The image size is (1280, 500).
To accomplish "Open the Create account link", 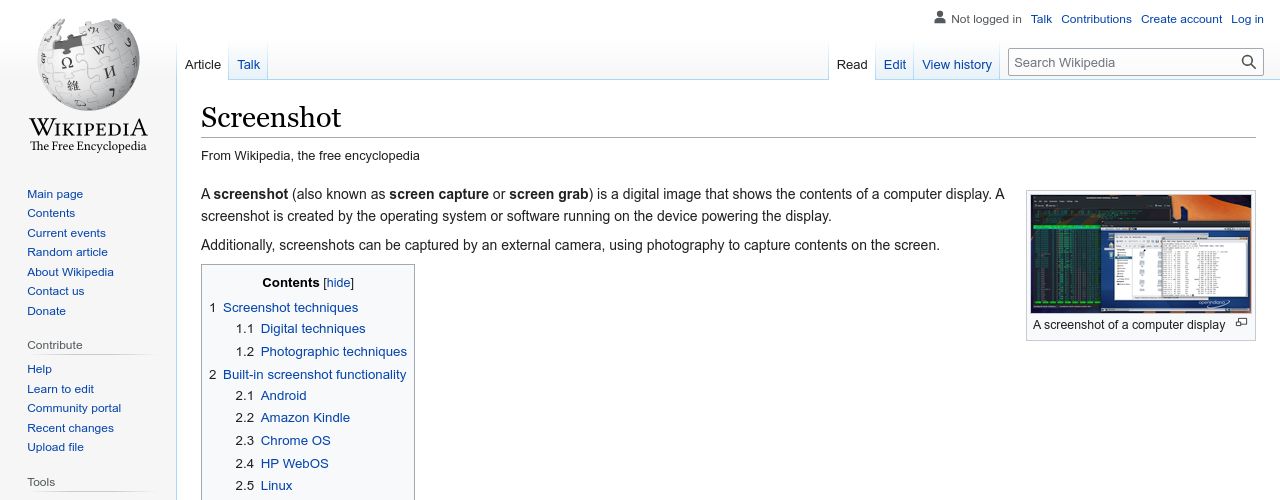I will pyautogui.click(x=1181, y=19).
